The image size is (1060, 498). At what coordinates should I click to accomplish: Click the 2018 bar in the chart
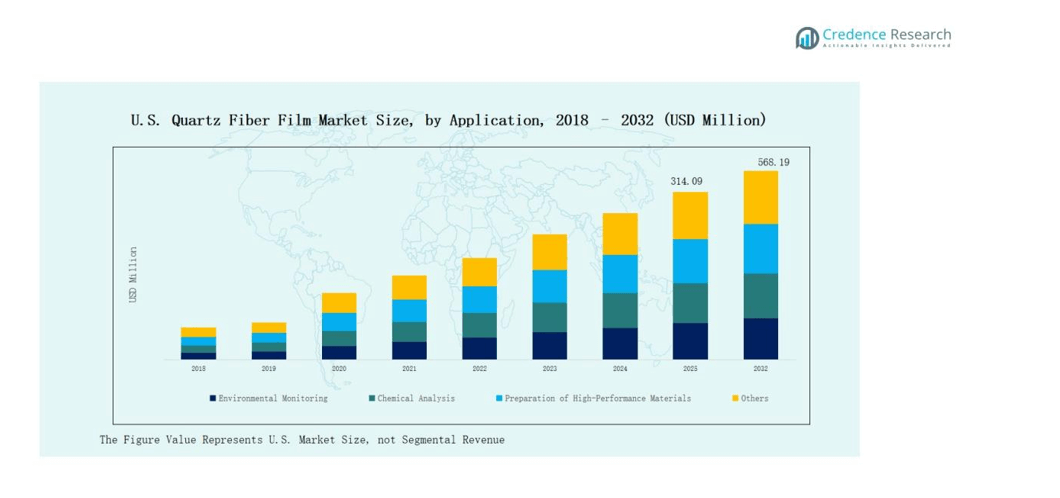tap(198, 343)
